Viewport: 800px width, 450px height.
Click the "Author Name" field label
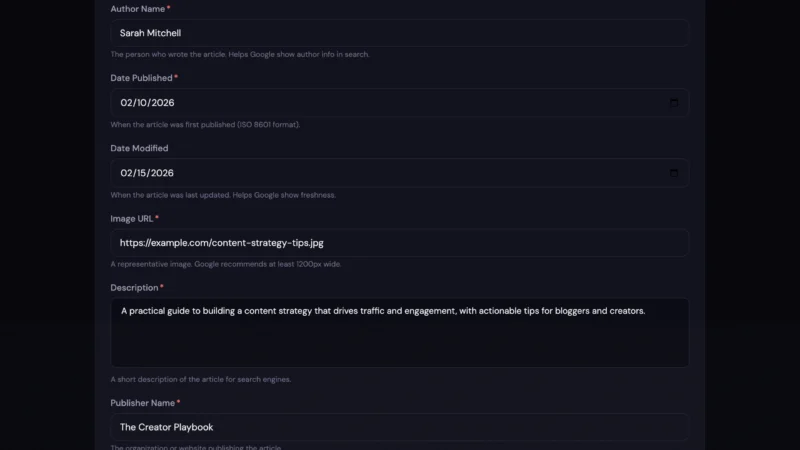click(138, 8)
